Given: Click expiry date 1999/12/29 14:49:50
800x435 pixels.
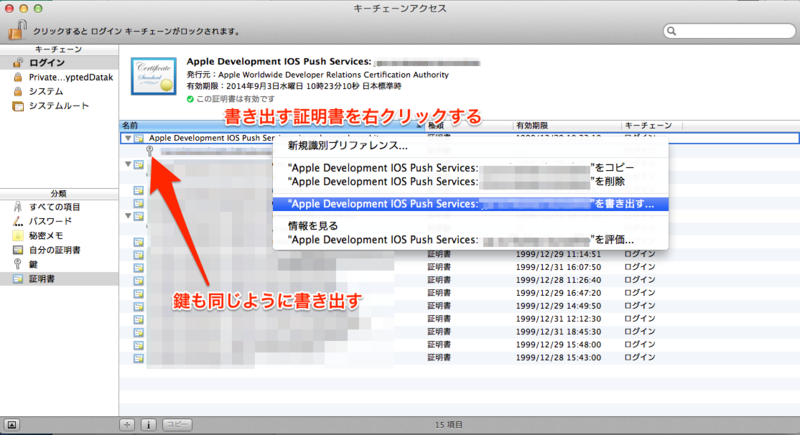Looking at the screenshot, I should click(x=558, y=306).
